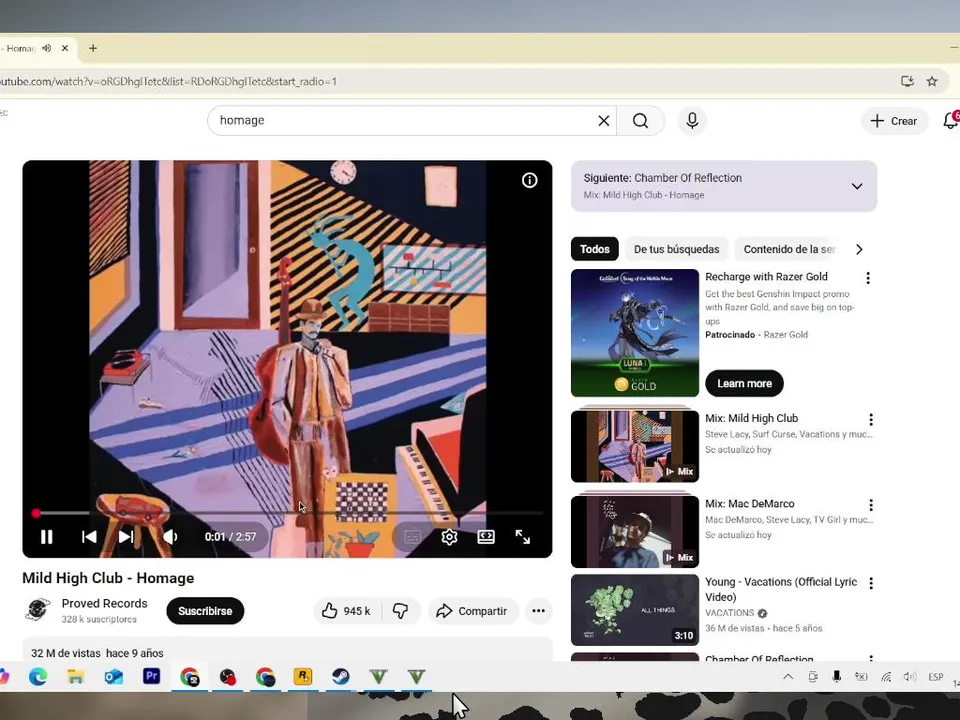Click Learn more on Razer ad

[x=744, y=383]
